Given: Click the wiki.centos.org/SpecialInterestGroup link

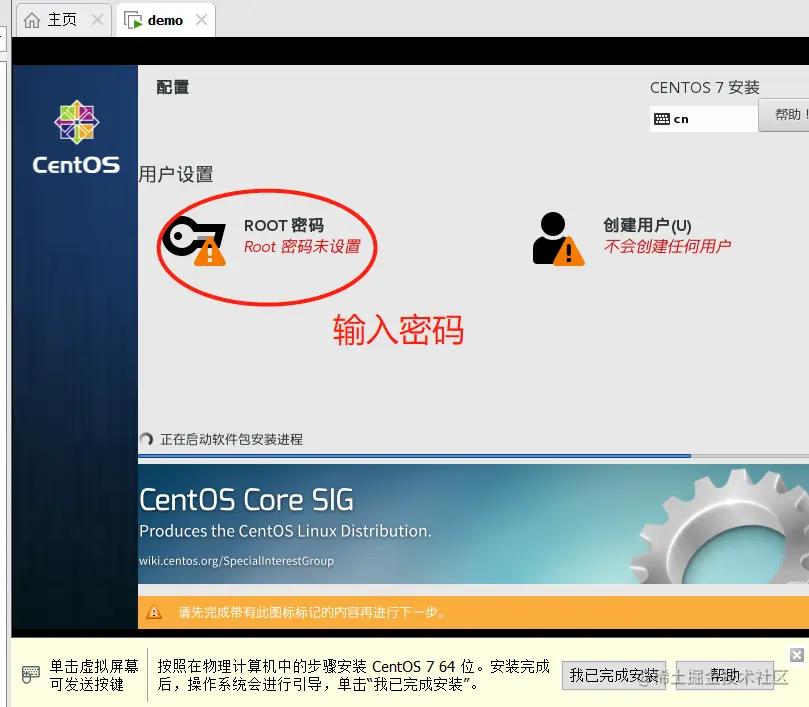Looking at the screenshot, I should click(236, 561).
